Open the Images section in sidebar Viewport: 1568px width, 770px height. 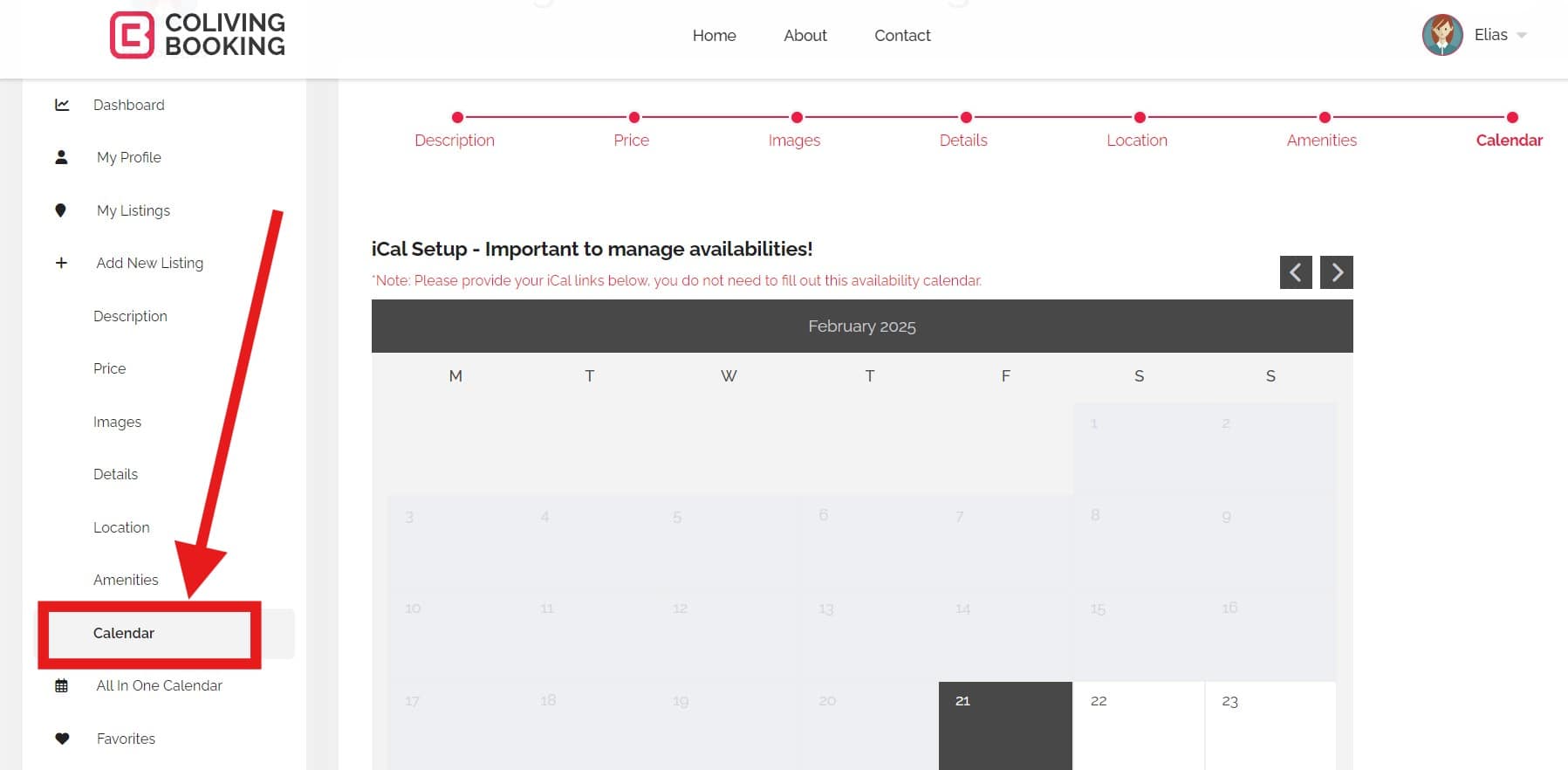tap(117, 422)
